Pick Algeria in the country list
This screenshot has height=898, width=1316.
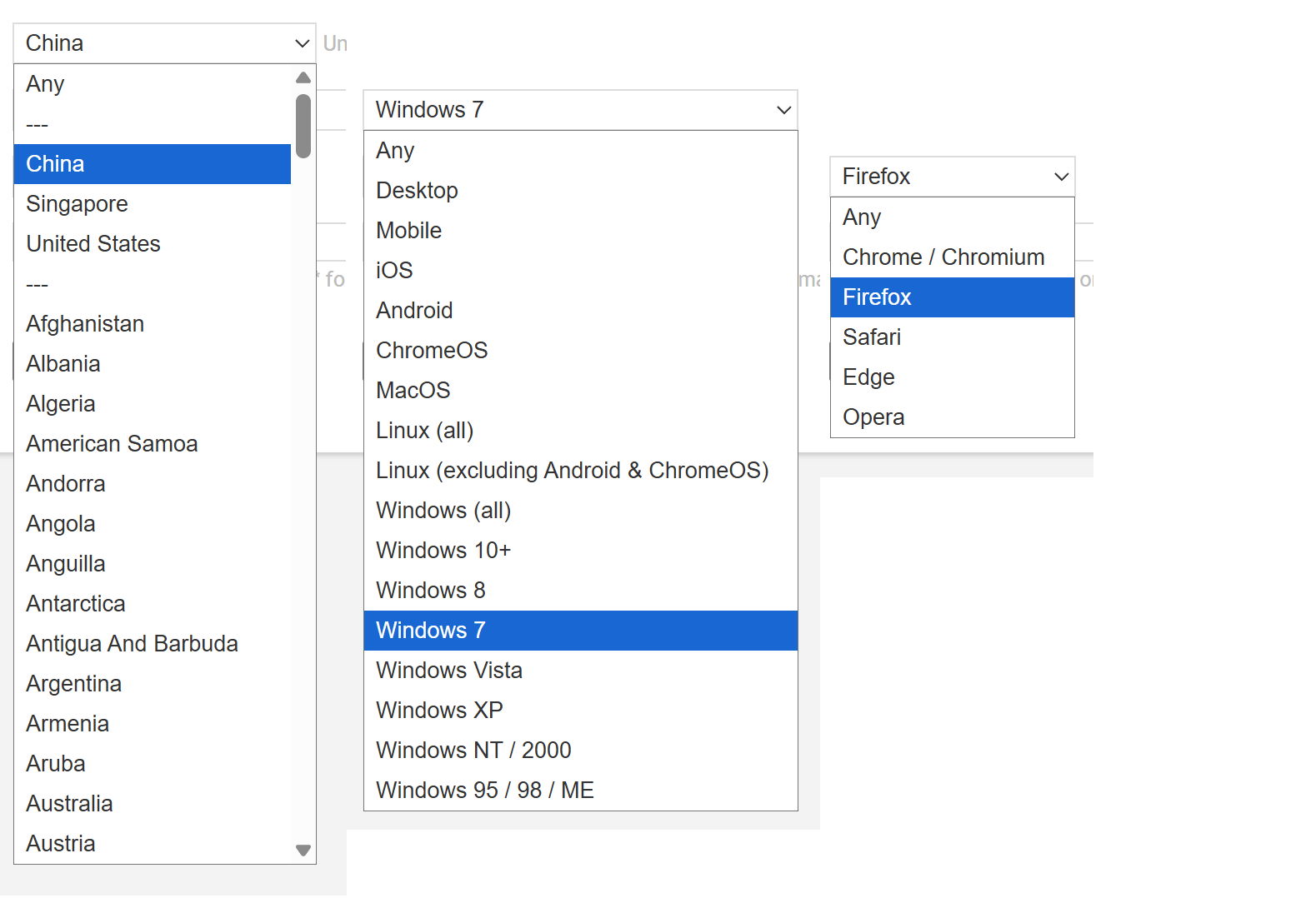[x=153, y=404]
